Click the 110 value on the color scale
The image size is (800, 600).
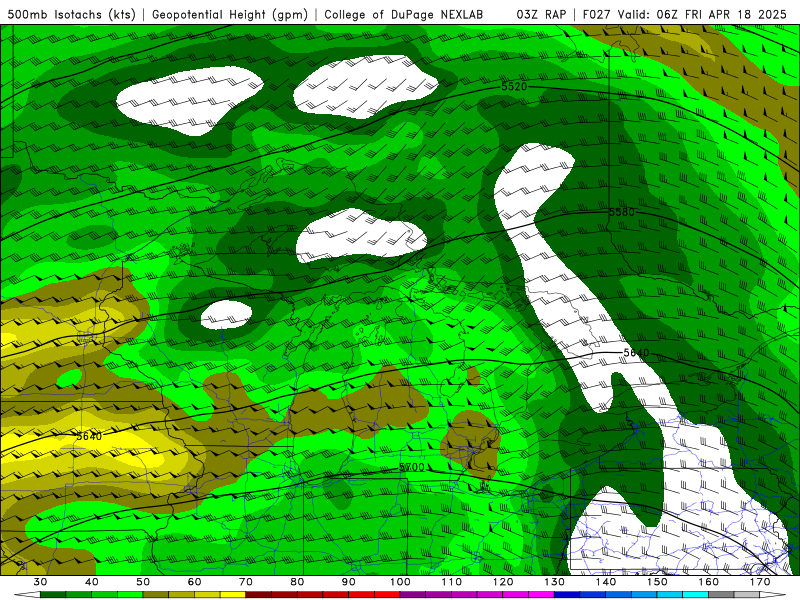coord(452,582)
